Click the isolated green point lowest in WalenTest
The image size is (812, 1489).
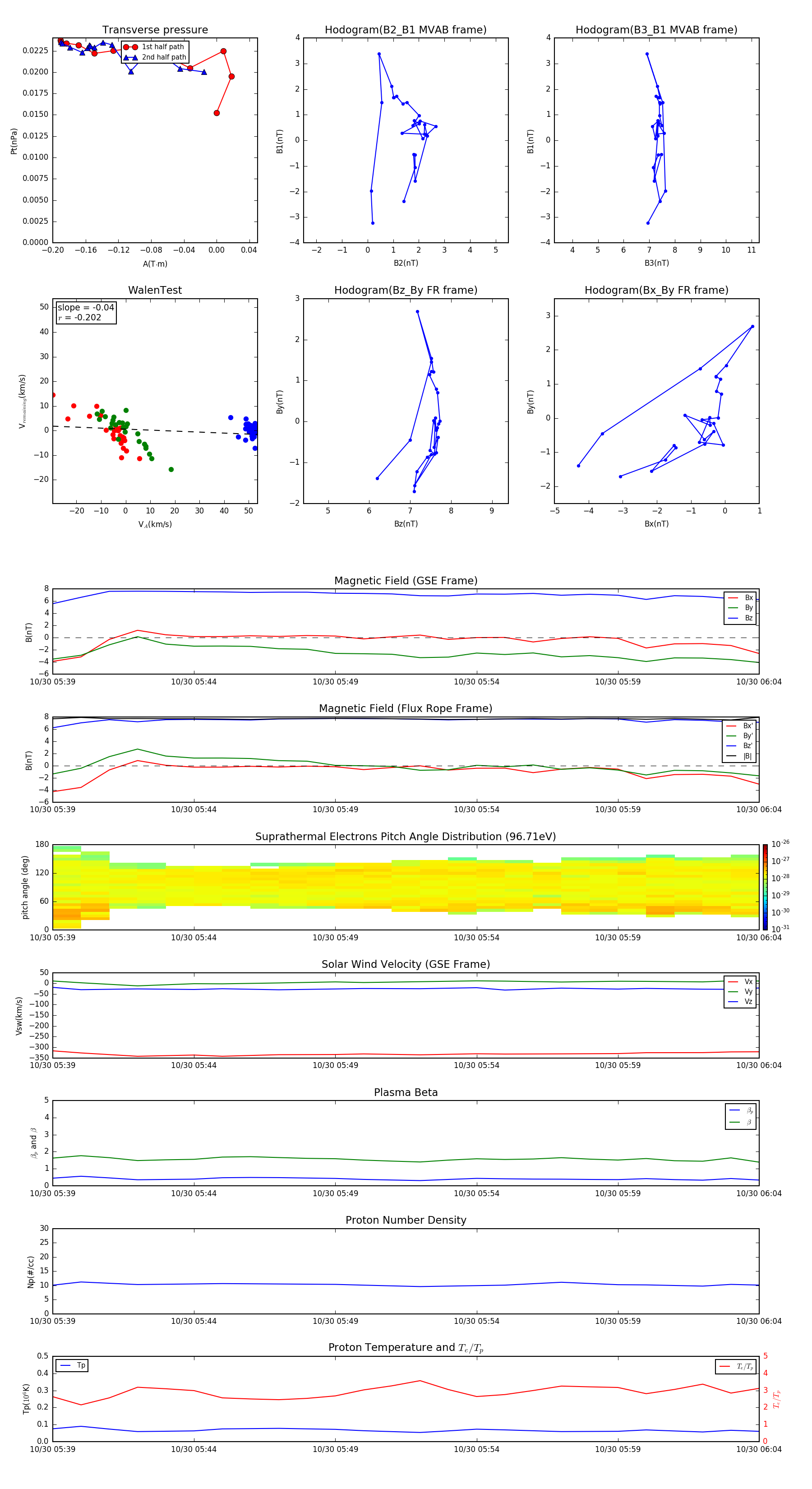tap(171, 469)
